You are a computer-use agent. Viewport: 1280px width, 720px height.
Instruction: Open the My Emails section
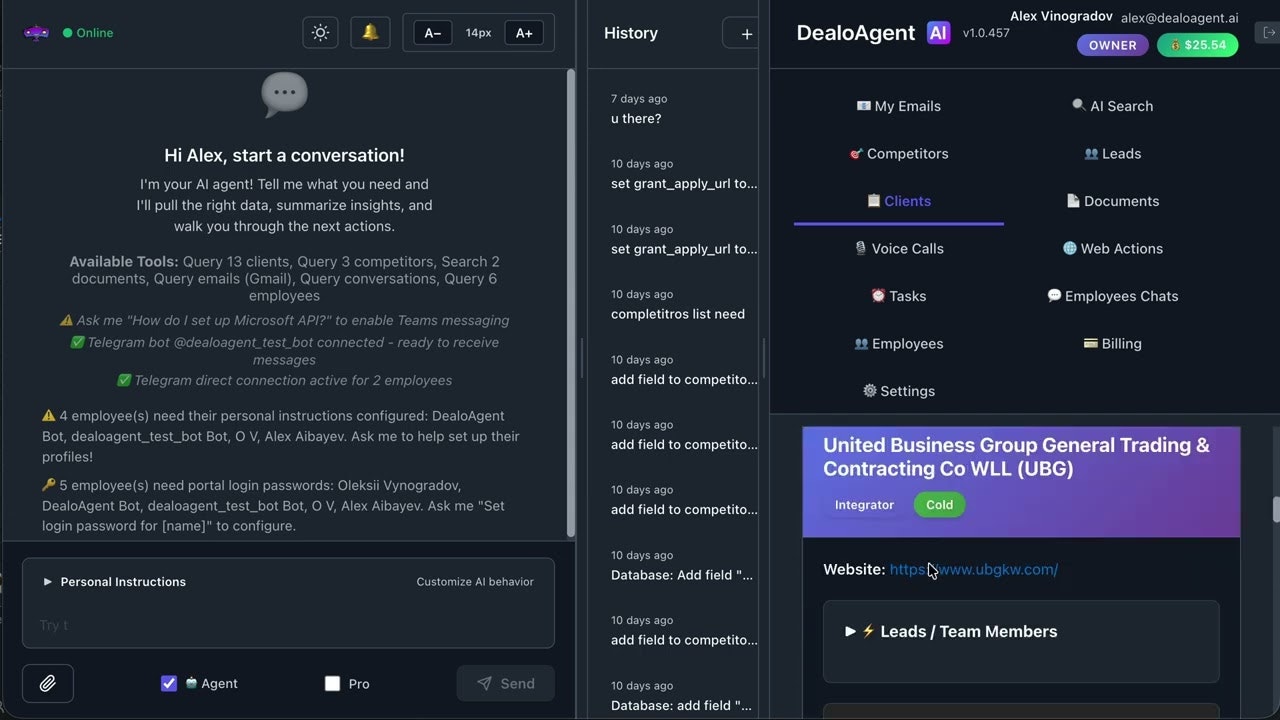[x=898, y=105]
